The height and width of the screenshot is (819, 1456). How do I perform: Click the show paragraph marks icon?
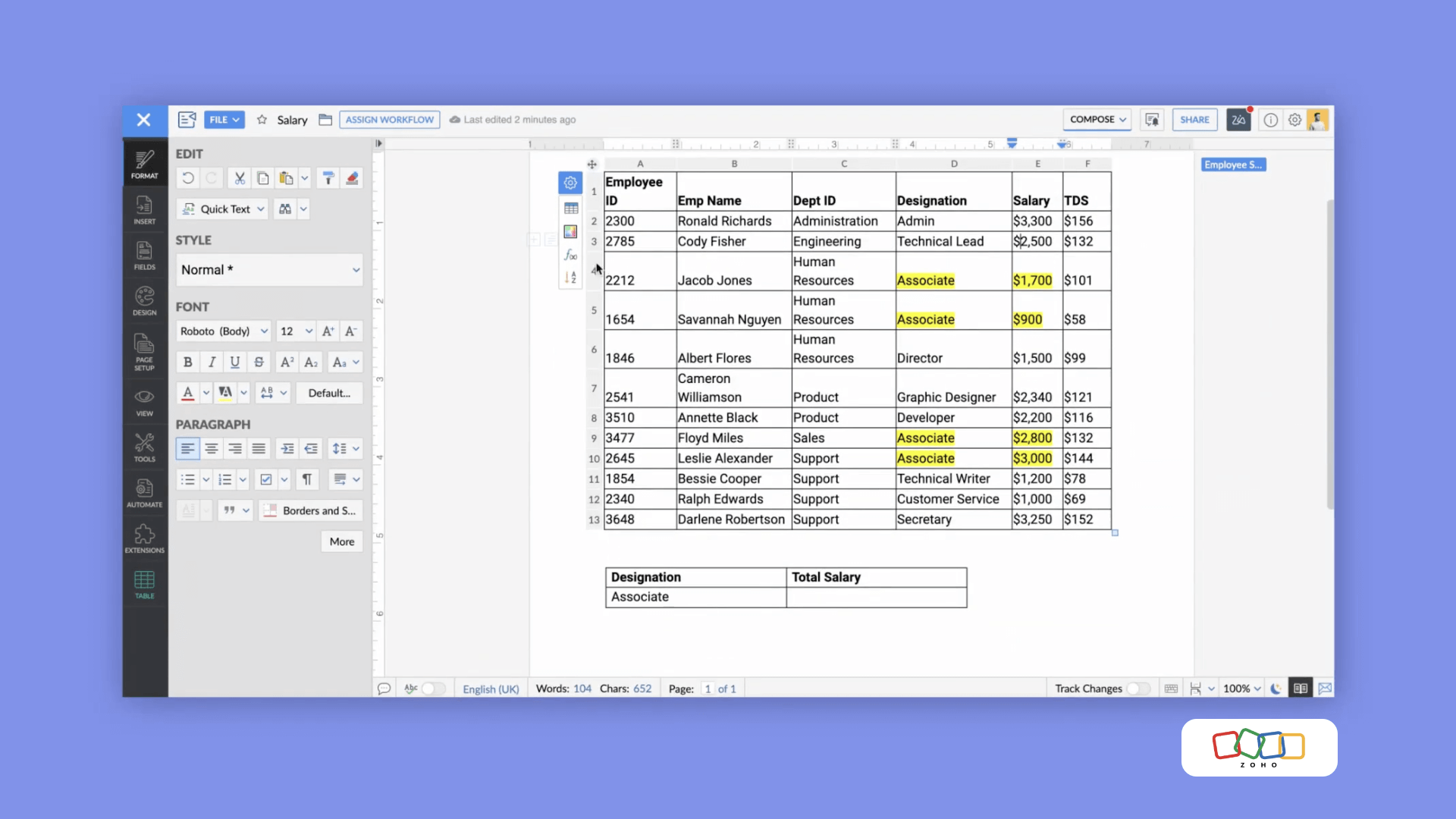pos(307,479)
